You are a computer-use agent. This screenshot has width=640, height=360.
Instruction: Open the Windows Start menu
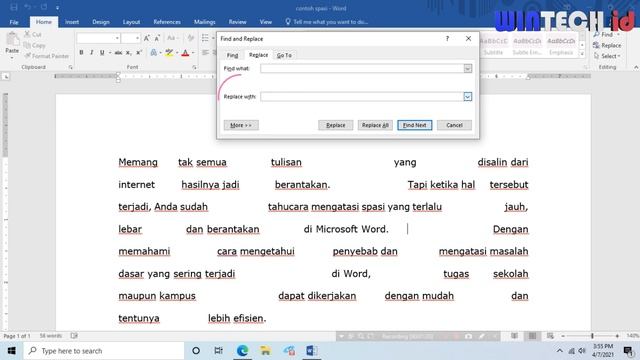coord(11,351)
